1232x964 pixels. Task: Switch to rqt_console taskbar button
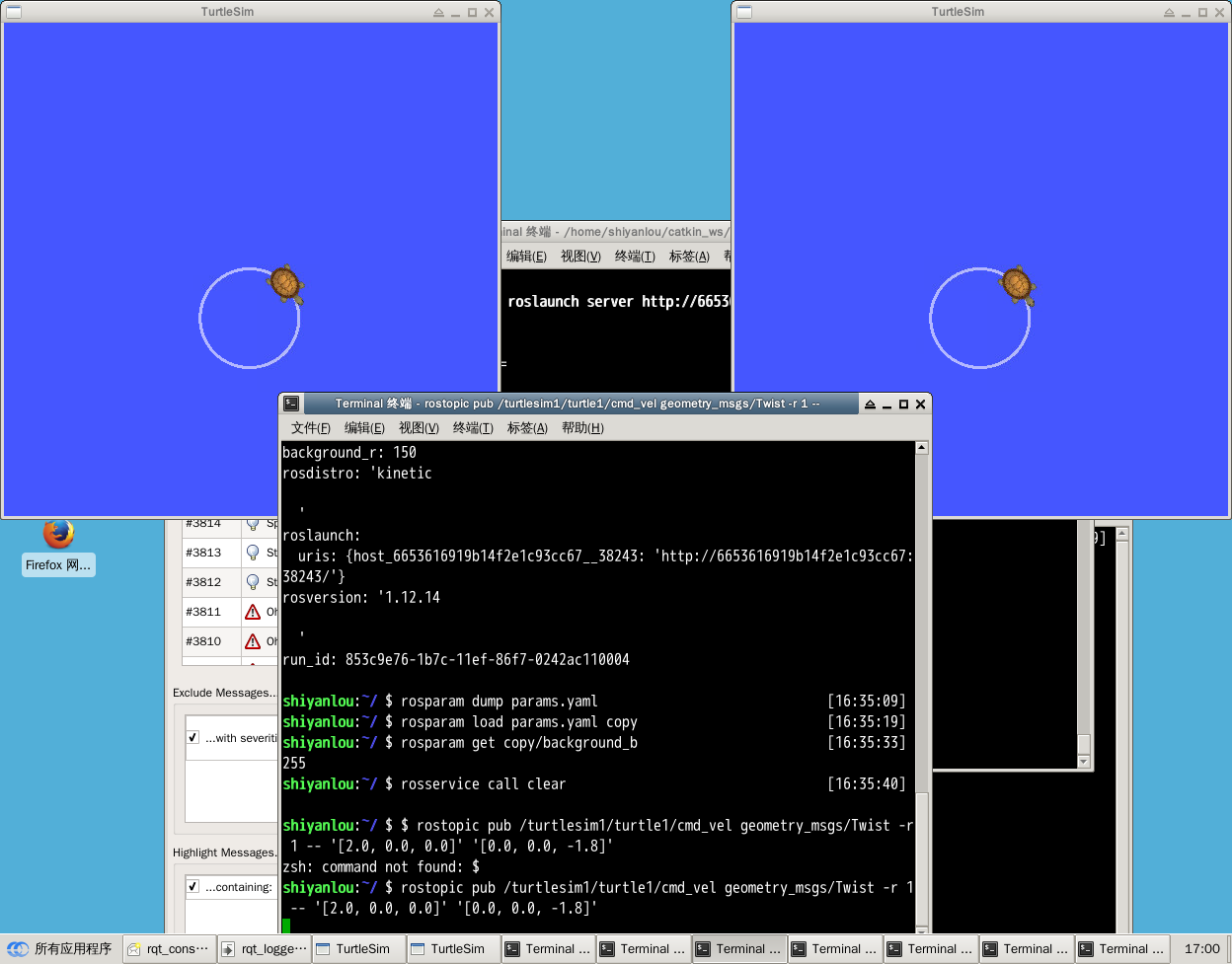tap(168, 949)
